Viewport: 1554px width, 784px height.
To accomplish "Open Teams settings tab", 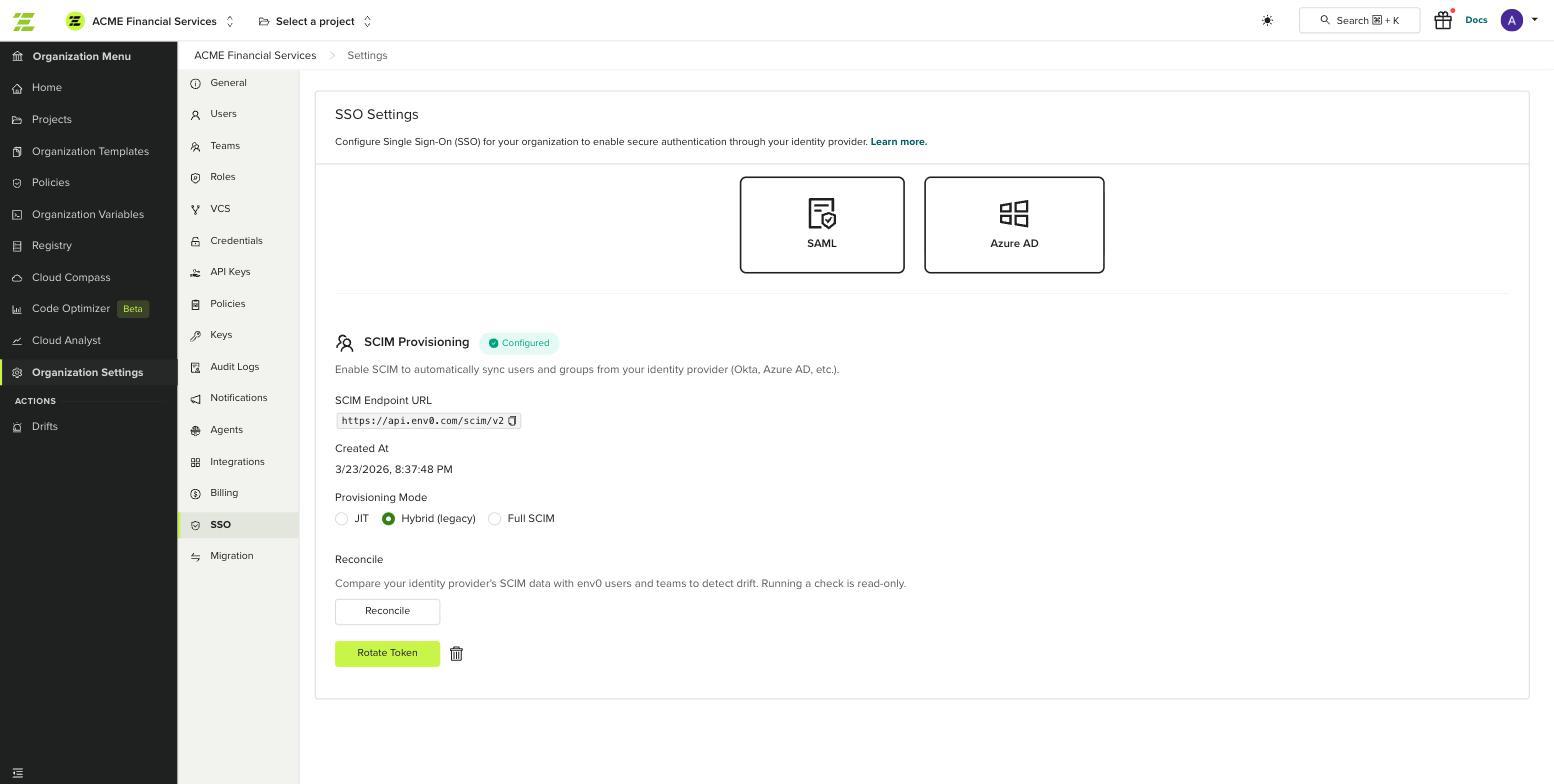I will pos(238,146).
